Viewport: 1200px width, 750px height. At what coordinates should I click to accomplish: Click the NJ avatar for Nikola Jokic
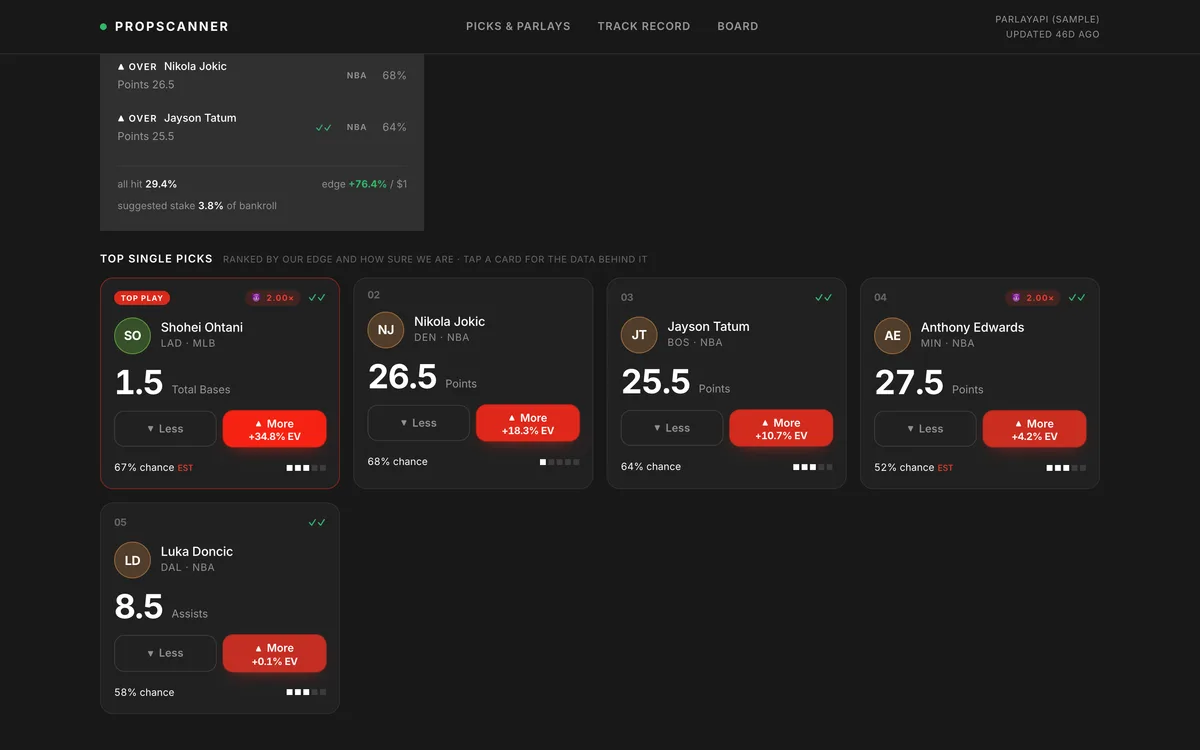(x=386, y=330)
